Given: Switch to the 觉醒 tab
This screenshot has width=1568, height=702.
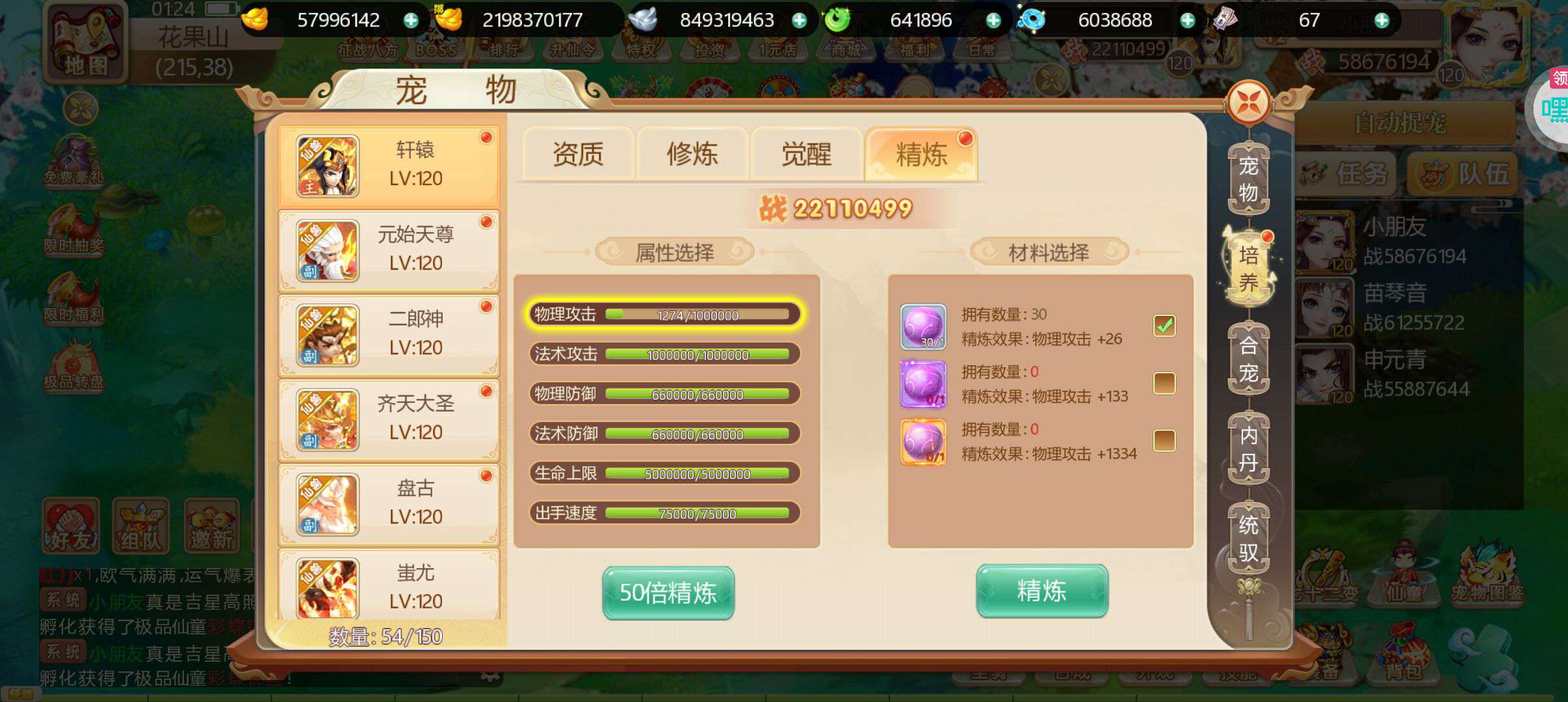Looking at the screenshot, I should click(807, 153).
